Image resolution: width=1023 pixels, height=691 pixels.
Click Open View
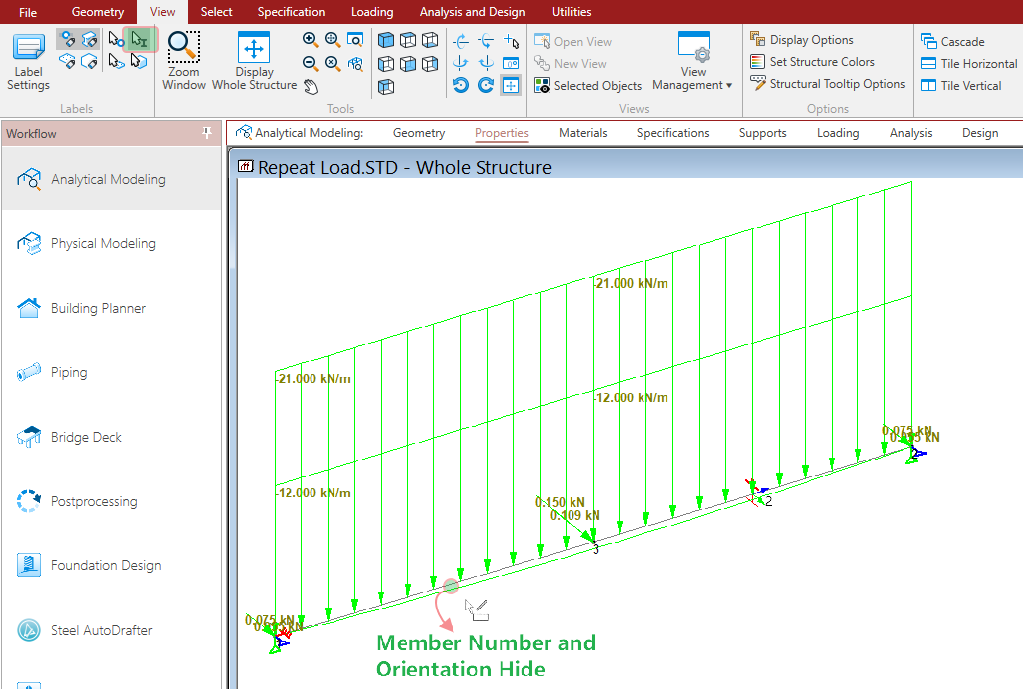tap(573, 42)
